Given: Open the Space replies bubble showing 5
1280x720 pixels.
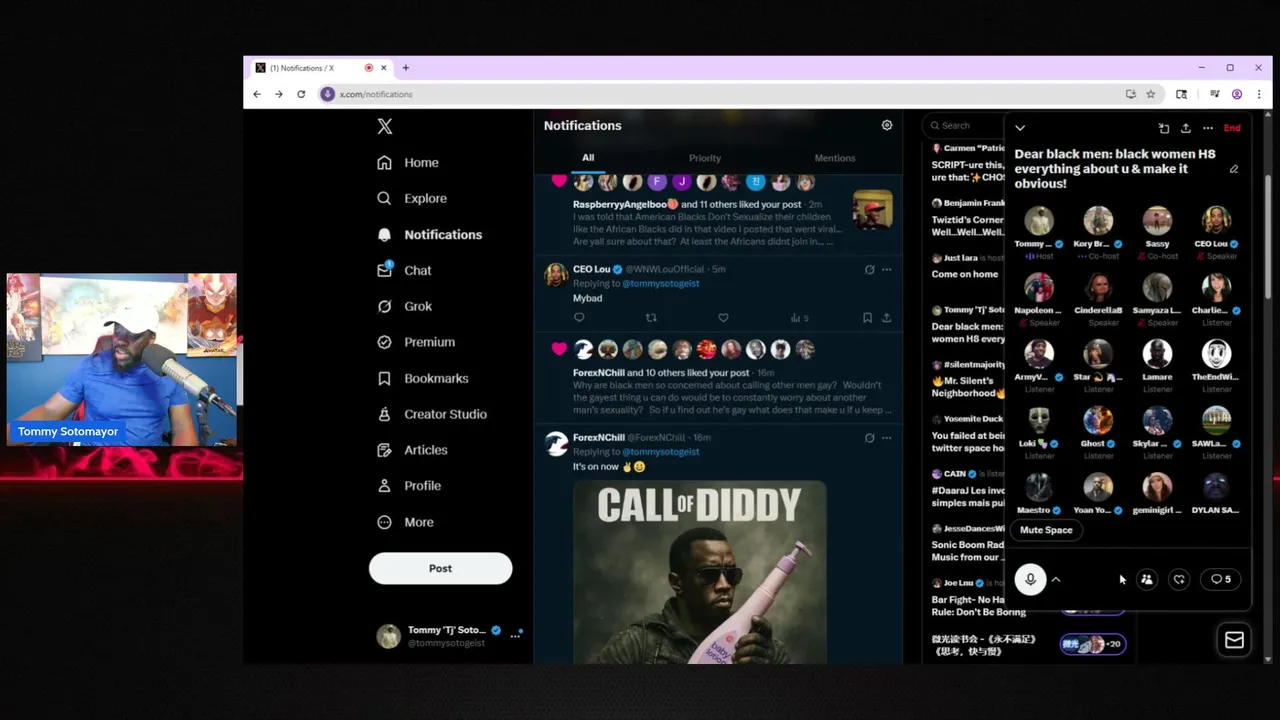Looking at the screenshot, I should (x=1221, y=579).
